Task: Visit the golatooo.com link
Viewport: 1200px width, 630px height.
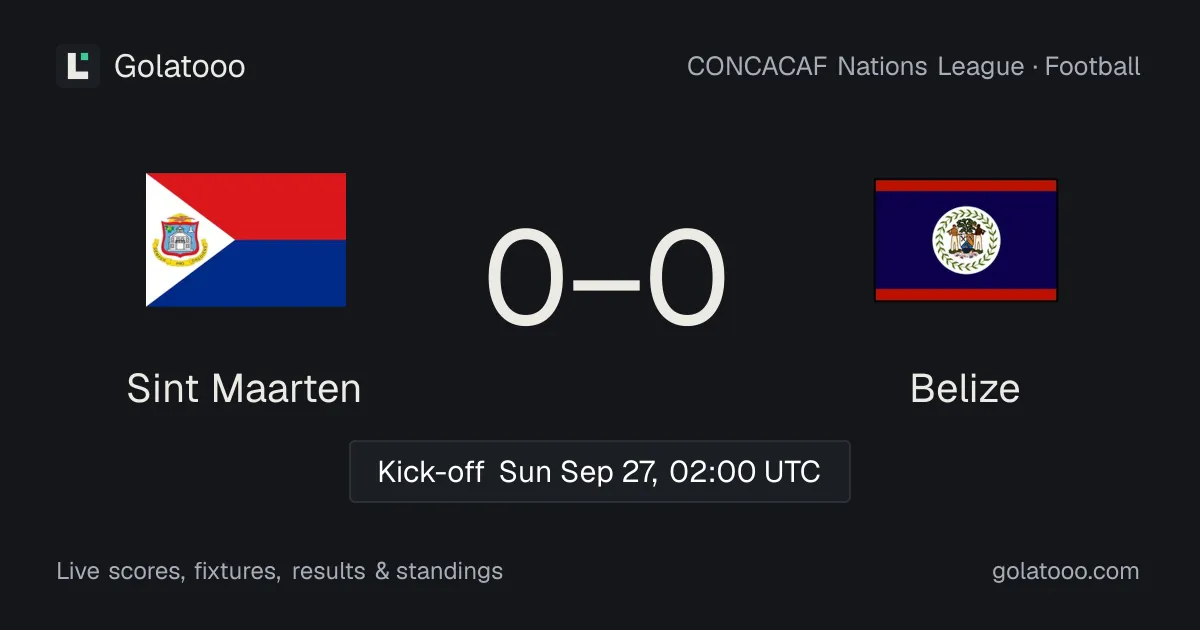Action: pyautogui.click(x=1066, y=571)
